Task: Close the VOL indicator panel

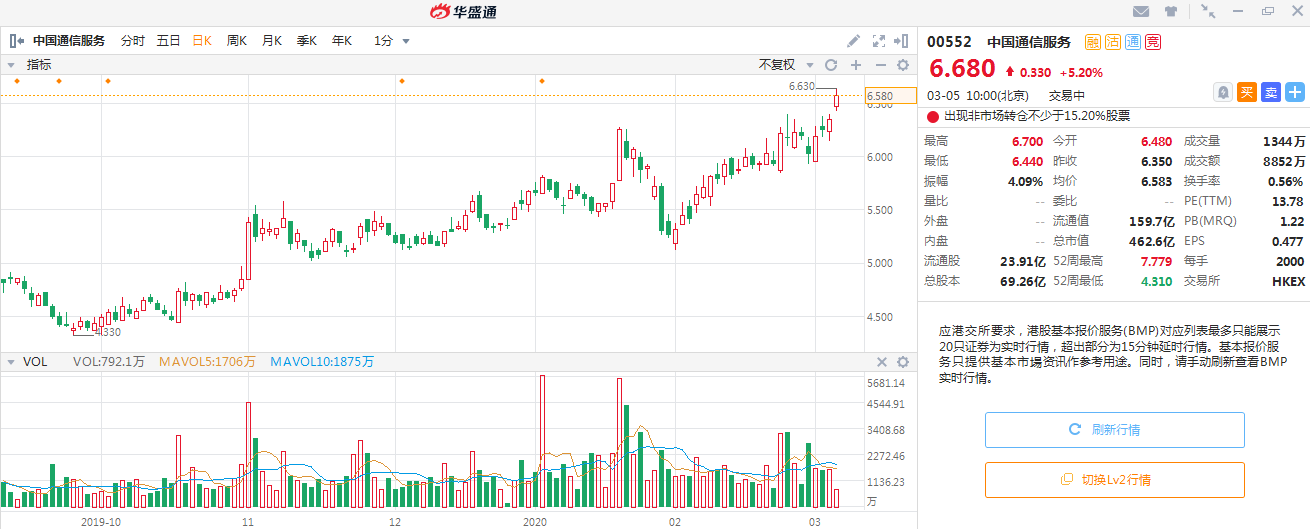Action: pos(882,362)
